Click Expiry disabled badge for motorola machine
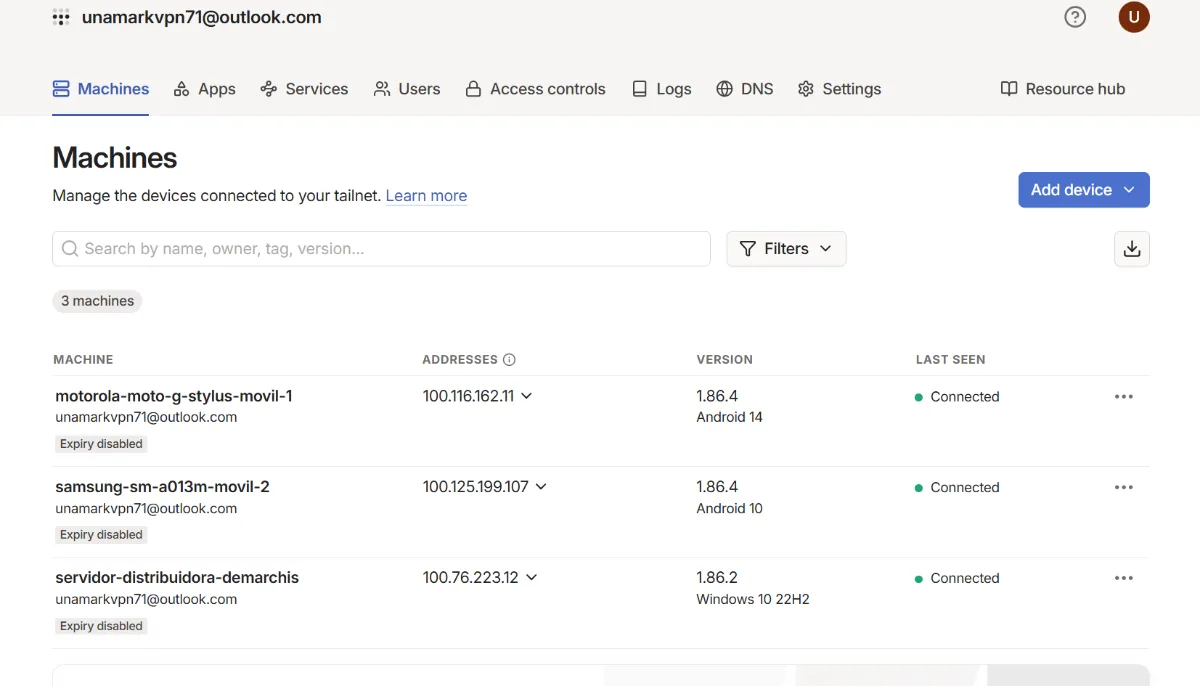The width and height of the screenshot is (1200, 686). [101, 444]
